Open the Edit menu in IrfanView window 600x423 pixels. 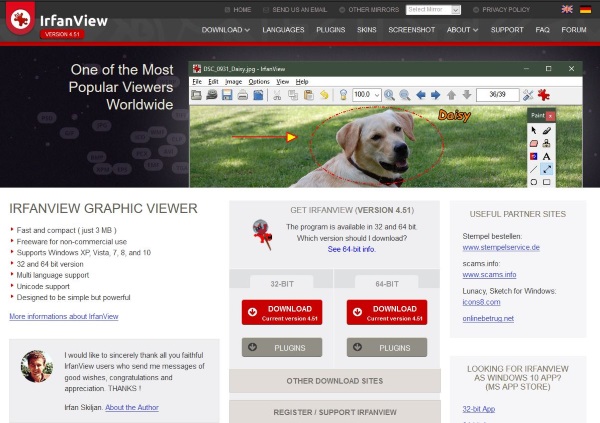pyautogui.click(x=213, y=82)
